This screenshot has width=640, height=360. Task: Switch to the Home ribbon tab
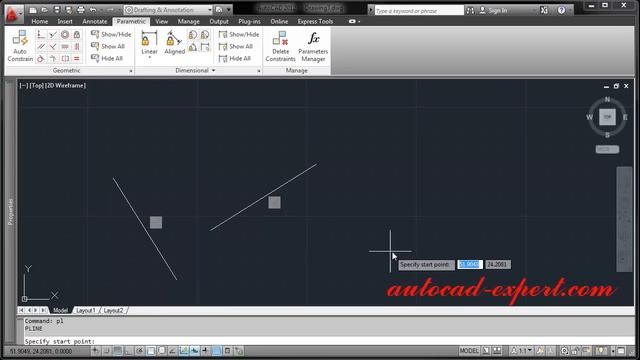(40, 21)
